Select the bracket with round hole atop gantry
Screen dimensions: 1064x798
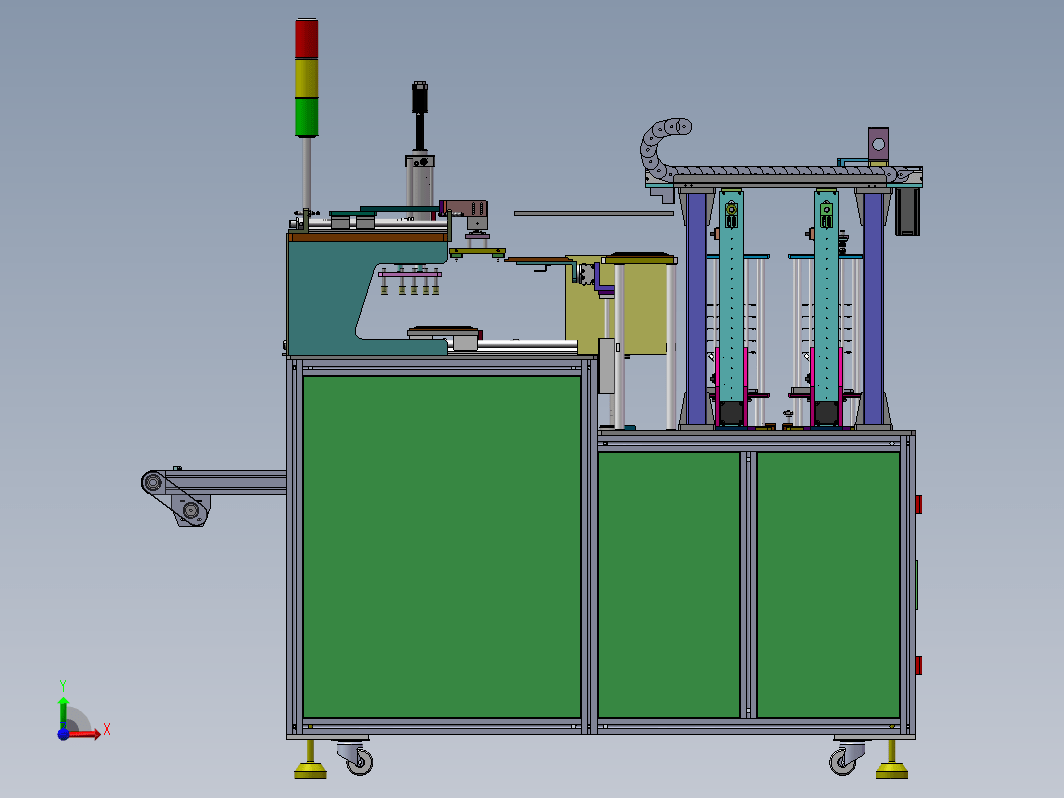pyautogui.click(x=878, y=145)
